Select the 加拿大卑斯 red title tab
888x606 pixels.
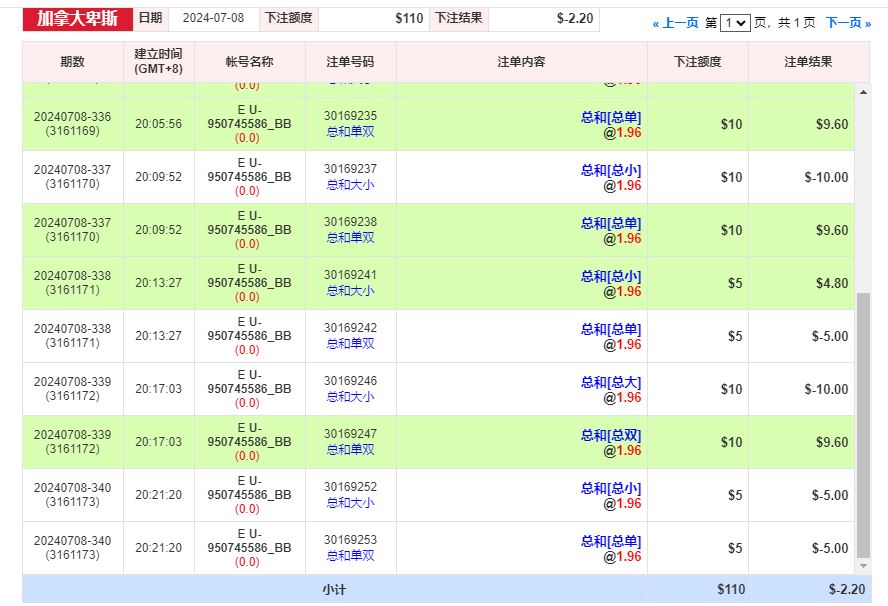(78, 18)
